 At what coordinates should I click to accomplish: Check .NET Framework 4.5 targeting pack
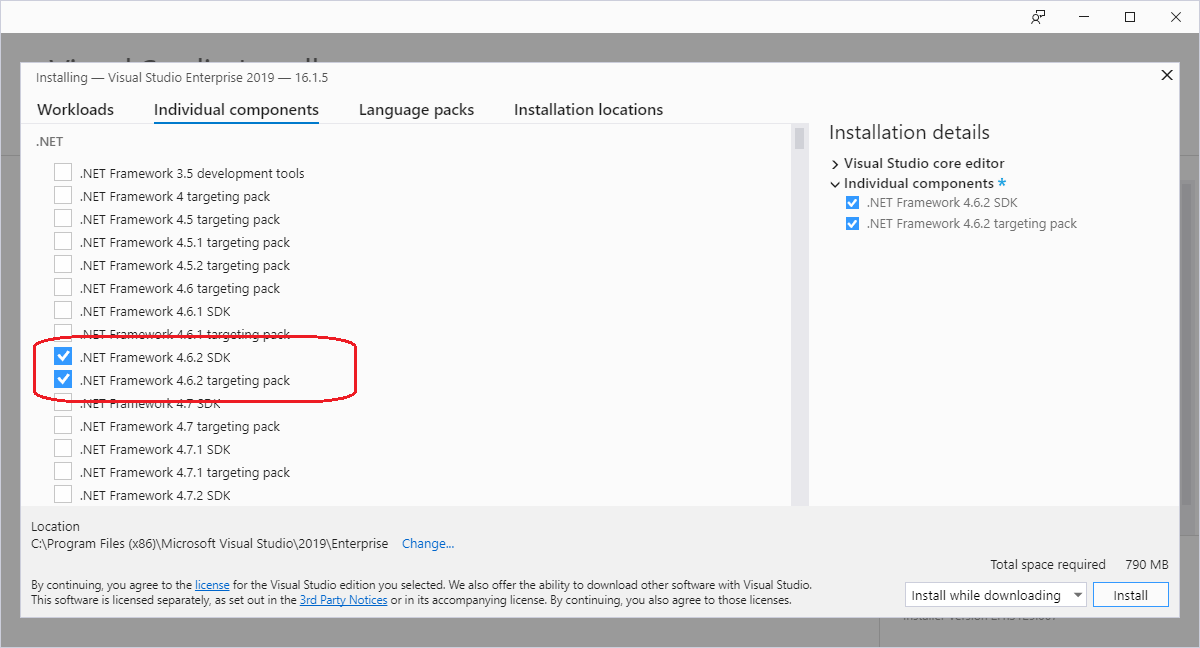(x=63, y=218)
